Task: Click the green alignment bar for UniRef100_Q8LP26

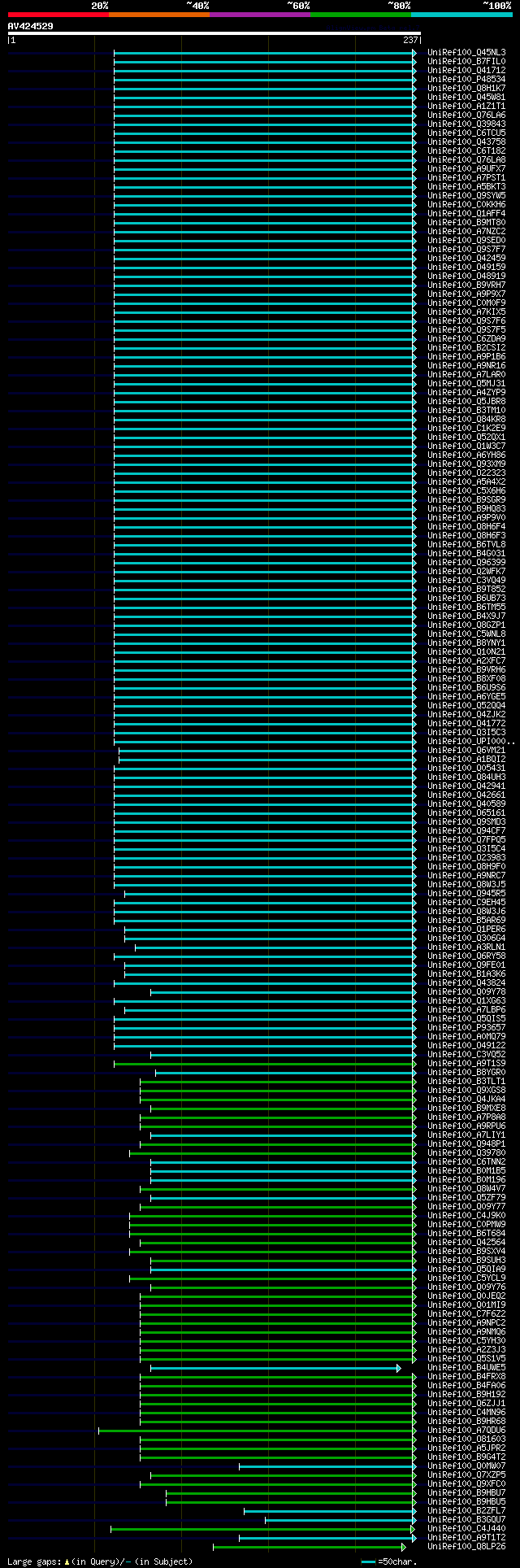Action: [309, 1548]
